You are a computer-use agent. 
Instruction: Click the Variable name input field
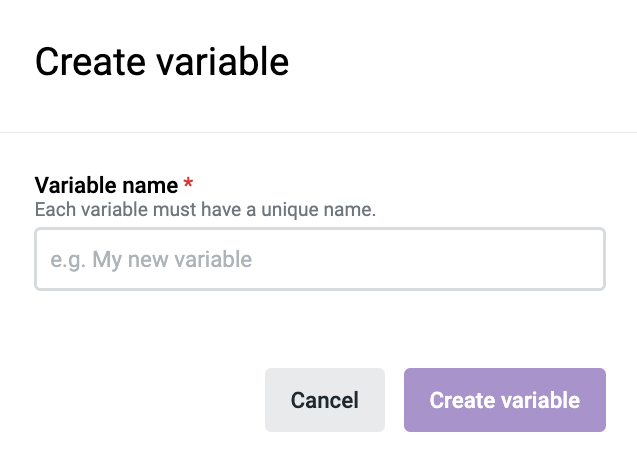320,260
